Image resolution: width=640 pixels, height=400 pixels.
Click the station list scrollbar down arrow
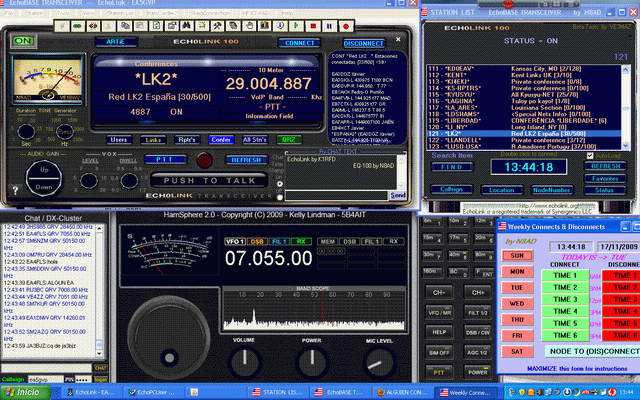point(626,146)
